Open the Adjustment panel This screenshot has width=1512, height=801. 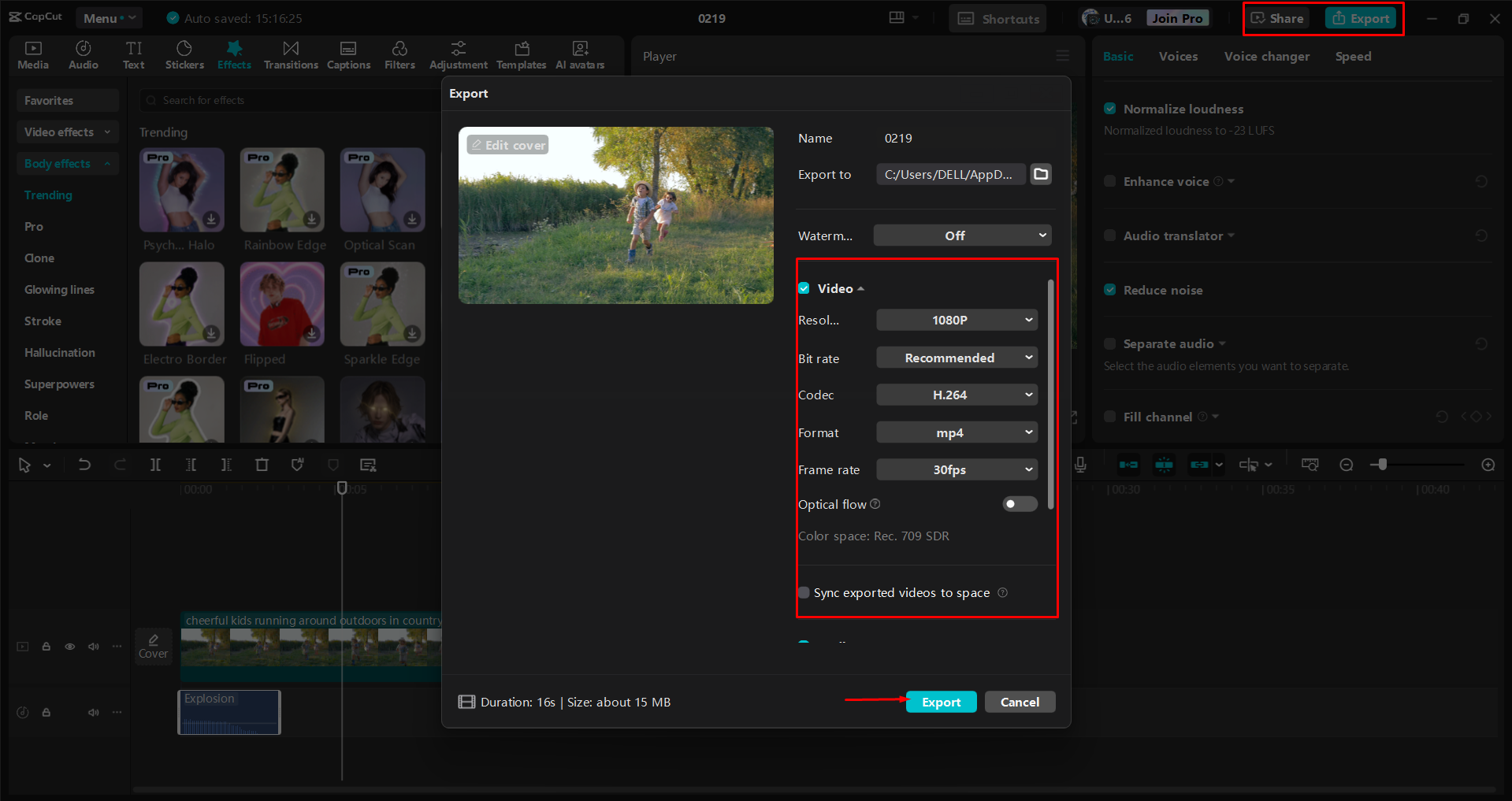coord(459,55)
